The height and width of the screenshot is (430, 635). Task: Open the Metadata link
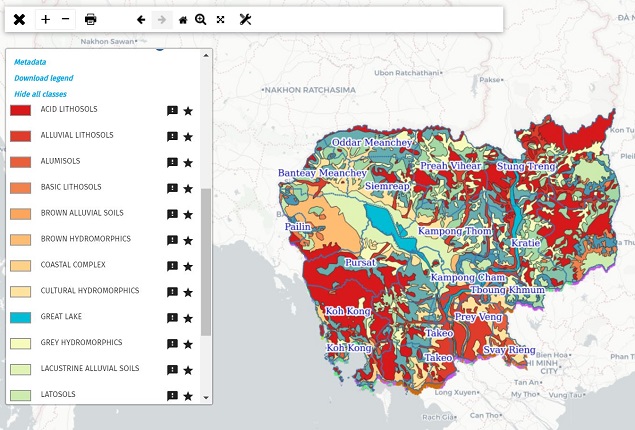click(30, 62)
